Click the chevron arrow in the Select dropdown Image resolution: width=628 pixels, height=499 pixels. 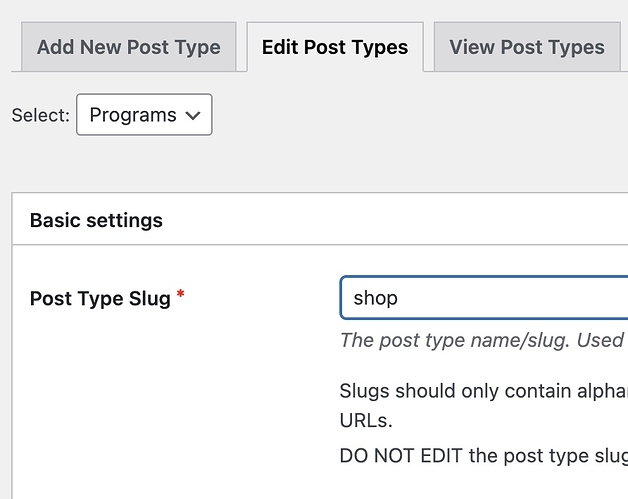[194, 116]
